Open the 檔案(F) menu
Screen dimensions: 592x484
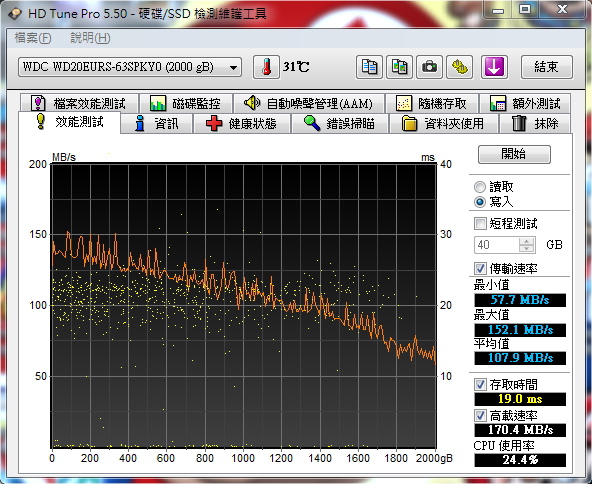(32, 38)
